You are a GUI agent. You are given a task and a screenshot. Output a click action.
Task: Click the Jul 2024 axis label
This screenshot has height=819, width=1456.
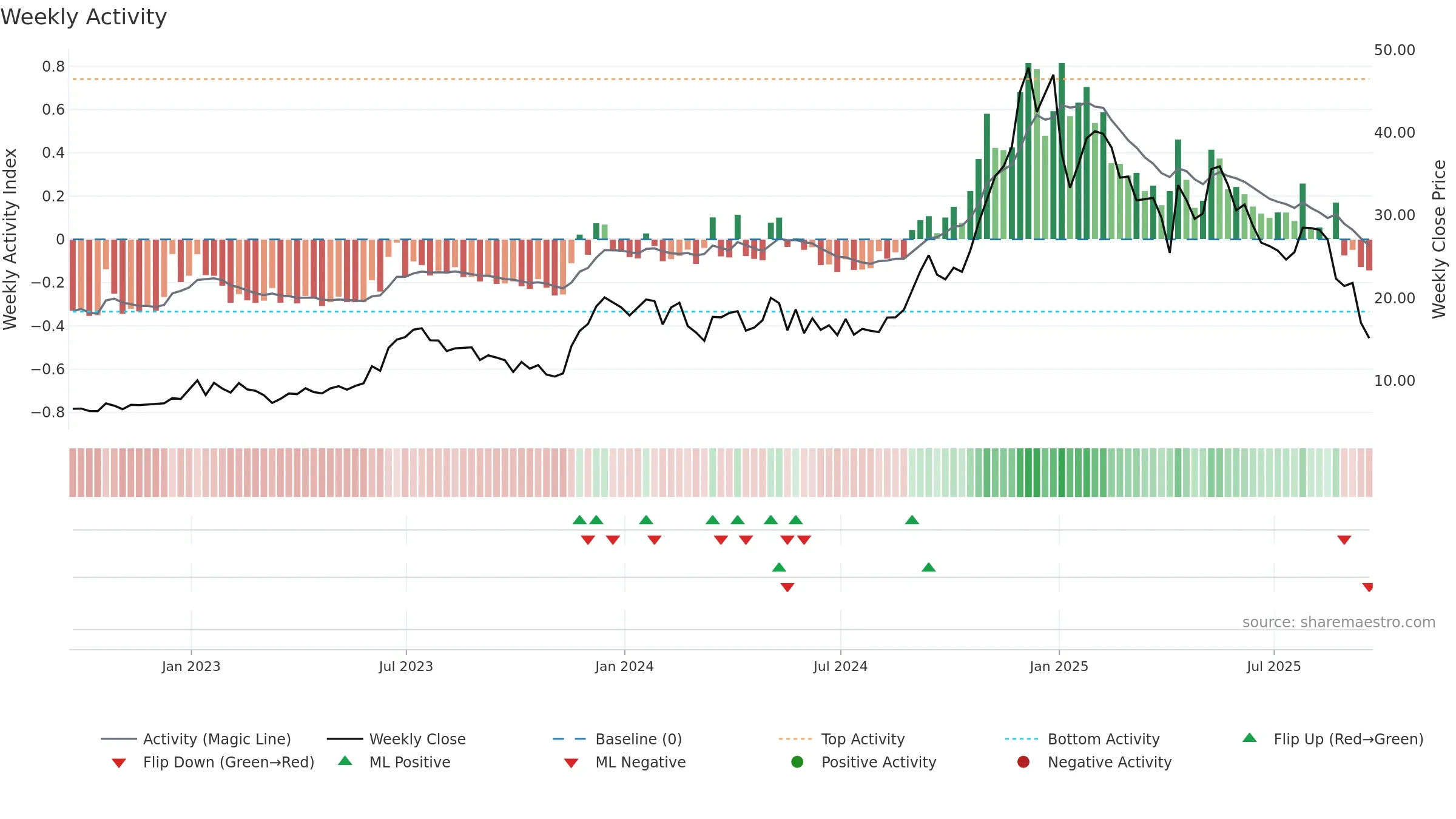click(840, 667)
